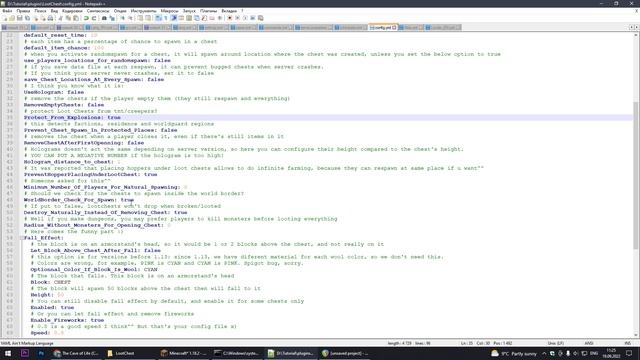Click the Redo arrow icon

pos(94,18)
